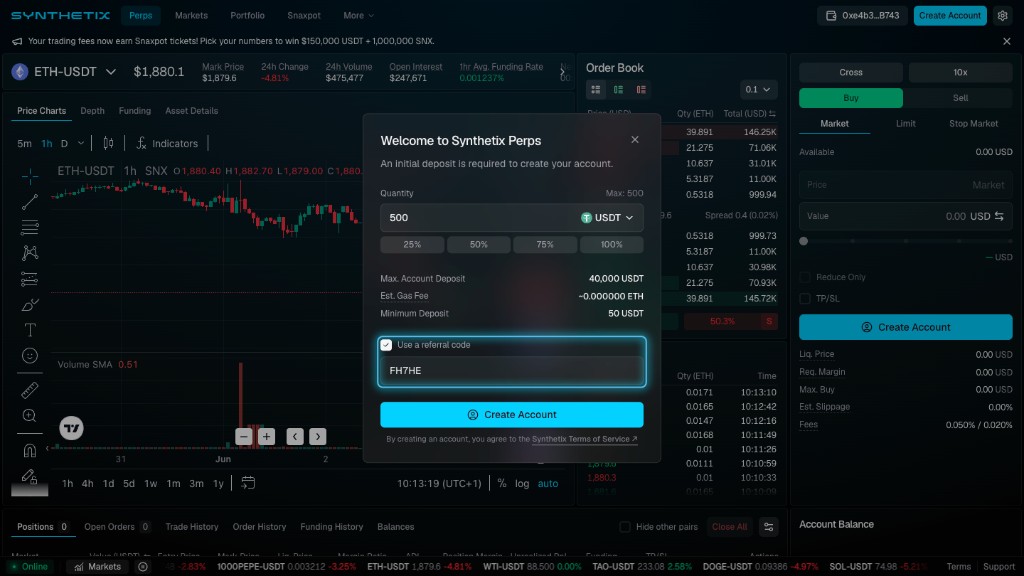Zoom in chart with plus button

(x=266, y=436)
